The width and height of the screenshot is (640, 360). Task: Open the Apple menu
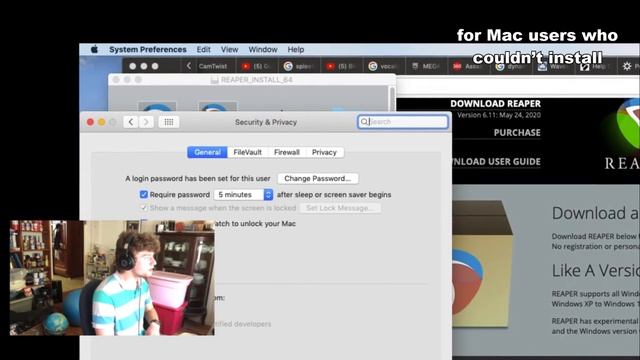click(94, 49)
